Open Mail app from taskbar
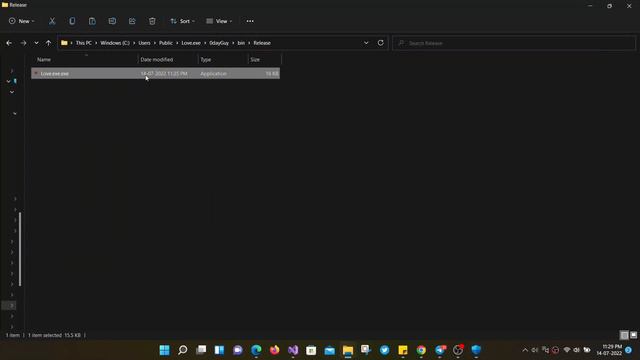 (330, 350)
